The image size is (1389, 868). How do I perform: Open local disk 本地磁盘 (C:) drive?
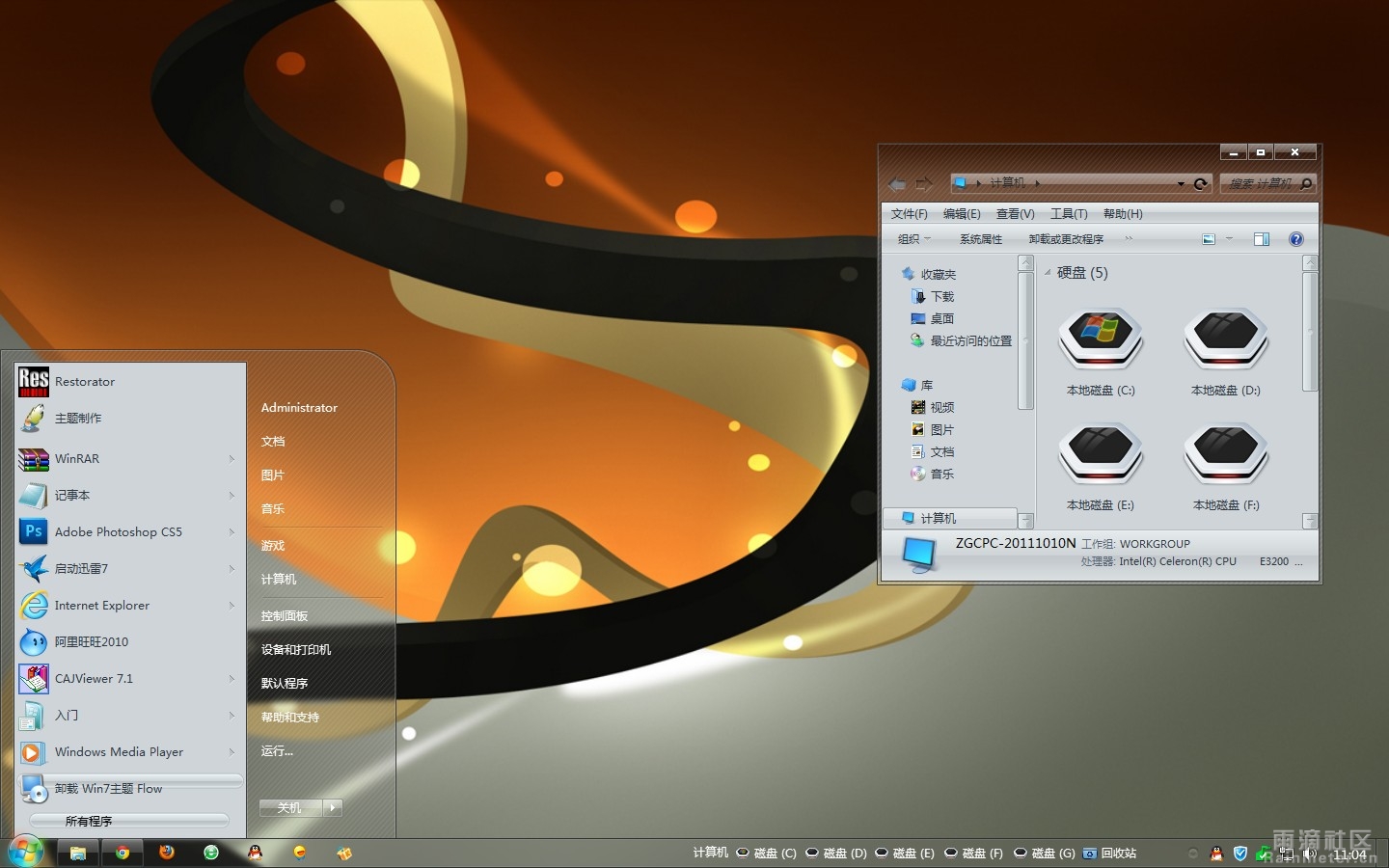click(x=1101, y=352)
